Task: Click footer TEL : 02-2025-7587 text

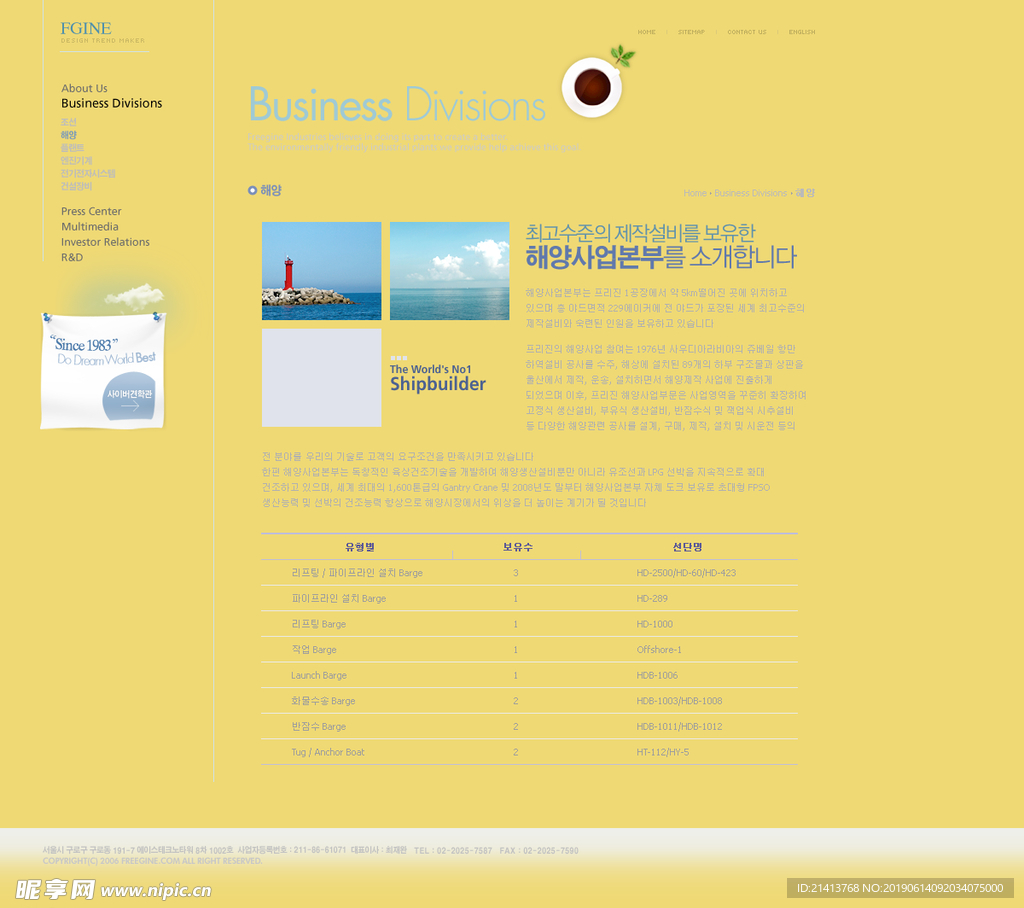Action: pos(453,851)
